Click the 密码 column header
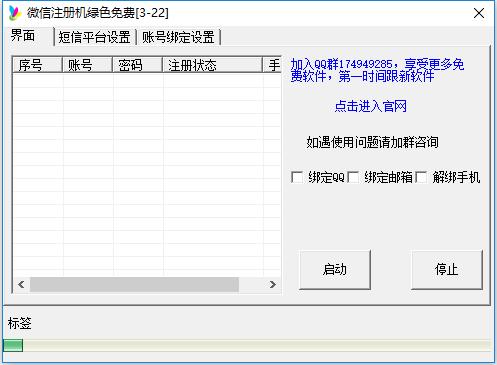 (x=137, y=65)
